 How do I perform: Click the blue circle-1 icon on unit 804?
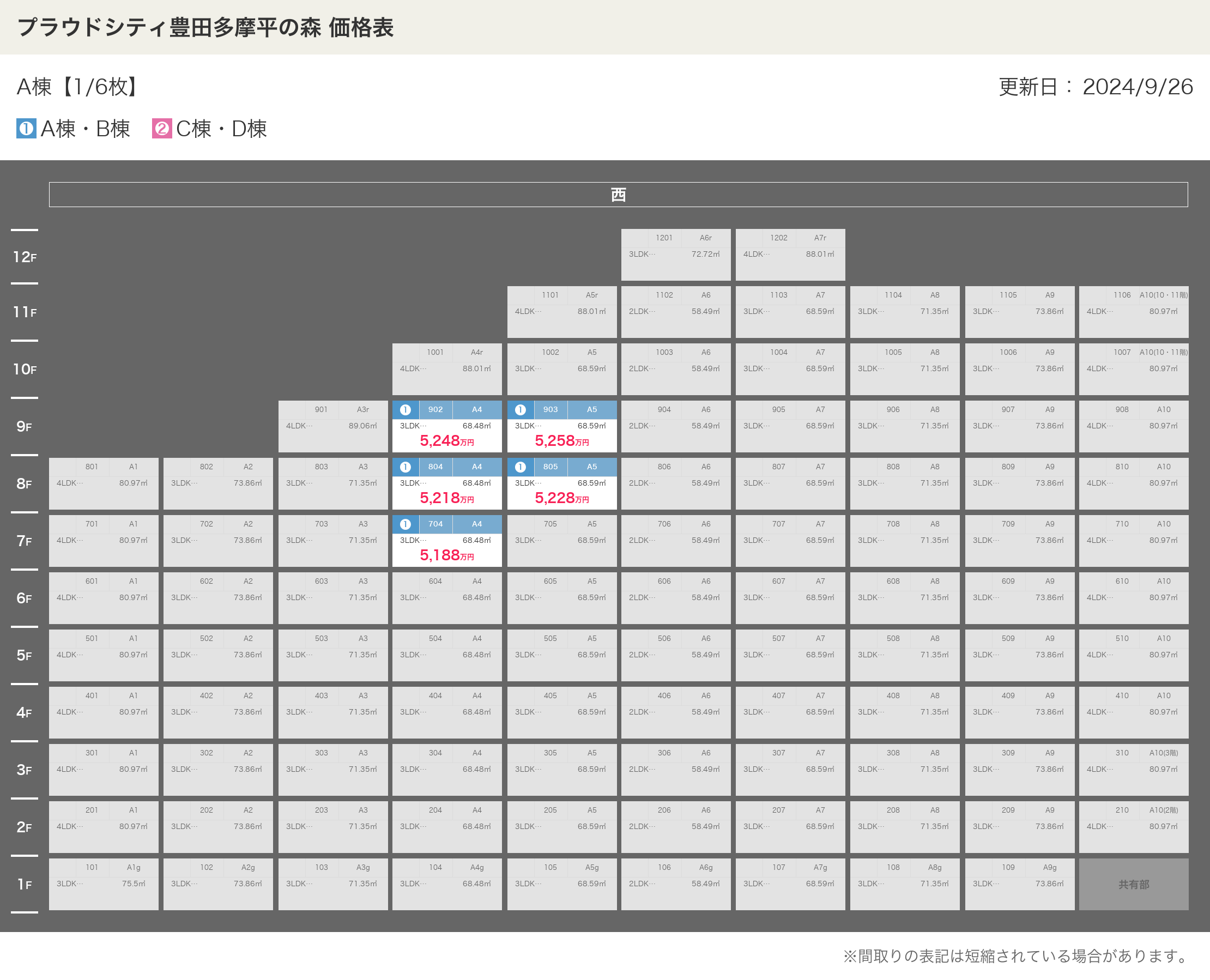tap(405, 467)
